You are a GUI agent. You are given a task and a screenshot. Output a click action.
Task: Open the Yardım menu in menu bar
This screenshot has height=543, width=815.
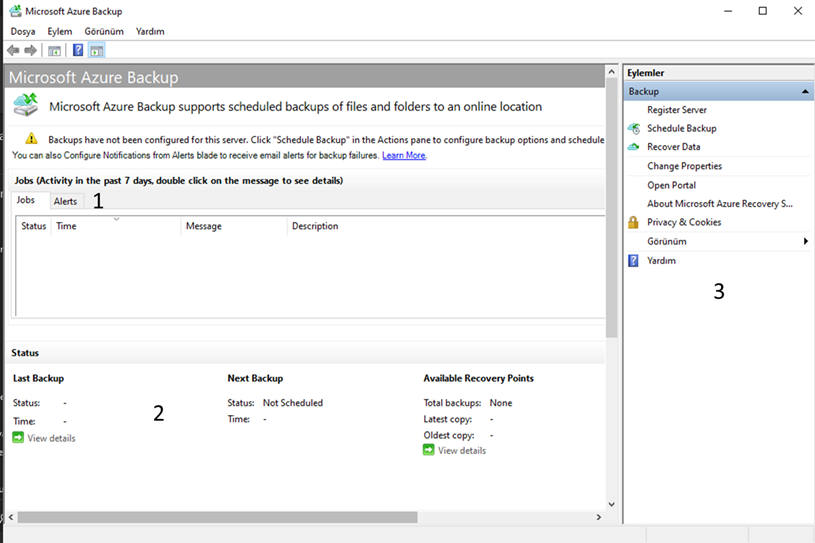click(x=150, y=31)
